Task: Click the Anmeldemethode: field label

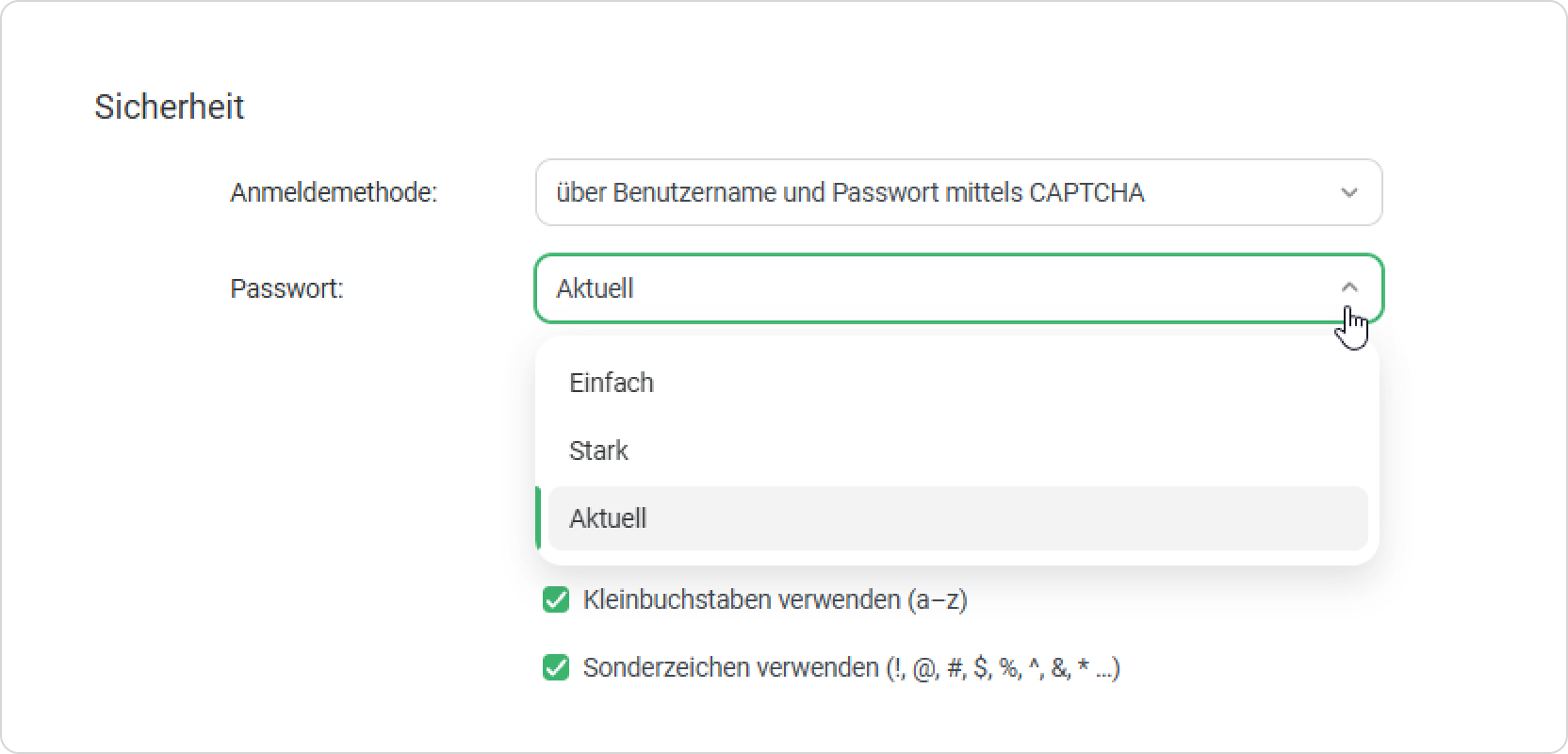Action: tap(334, 192)
